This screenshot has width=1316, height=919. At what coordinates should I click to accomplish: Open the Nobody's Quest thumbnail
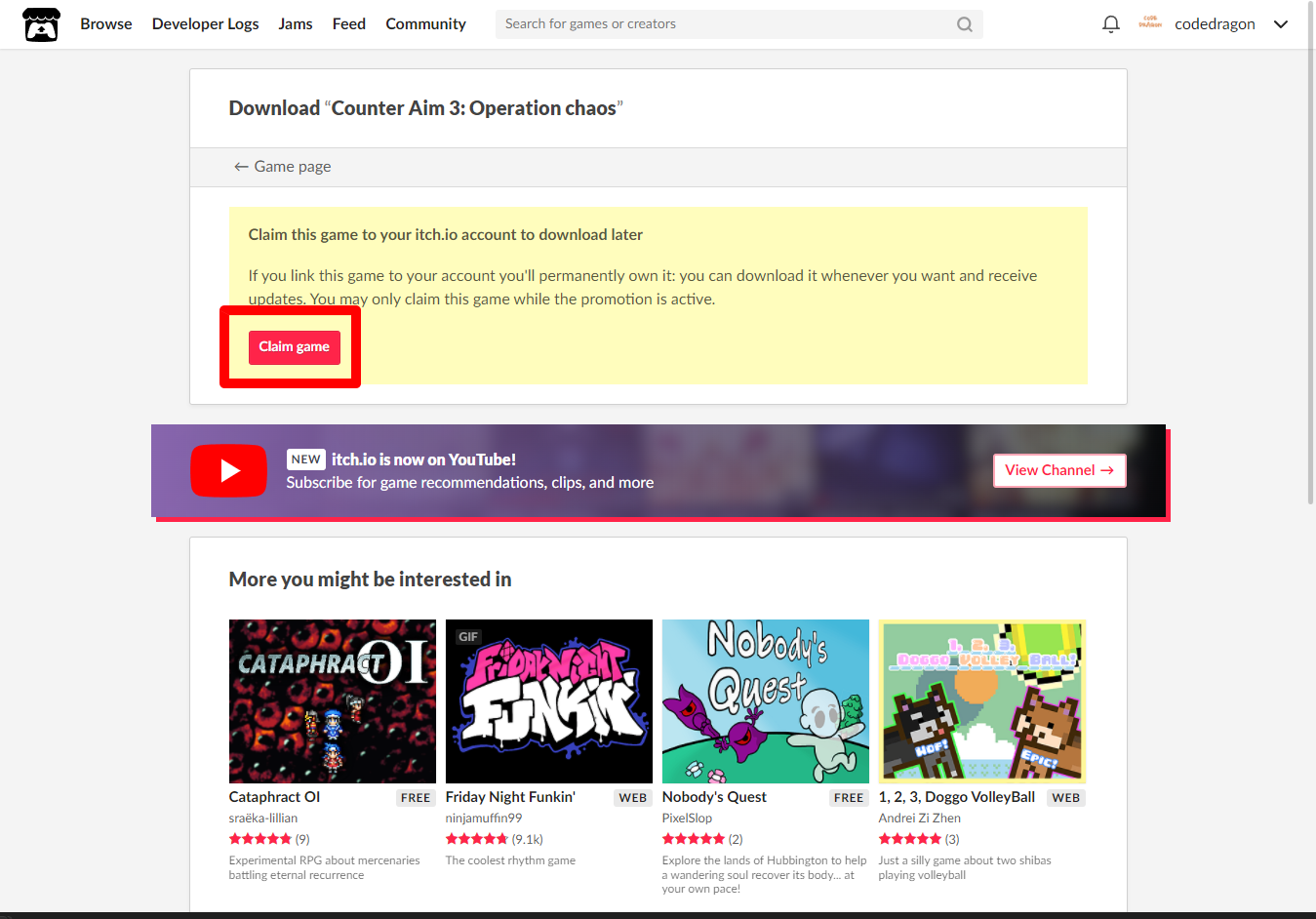[x=766, y=701]
